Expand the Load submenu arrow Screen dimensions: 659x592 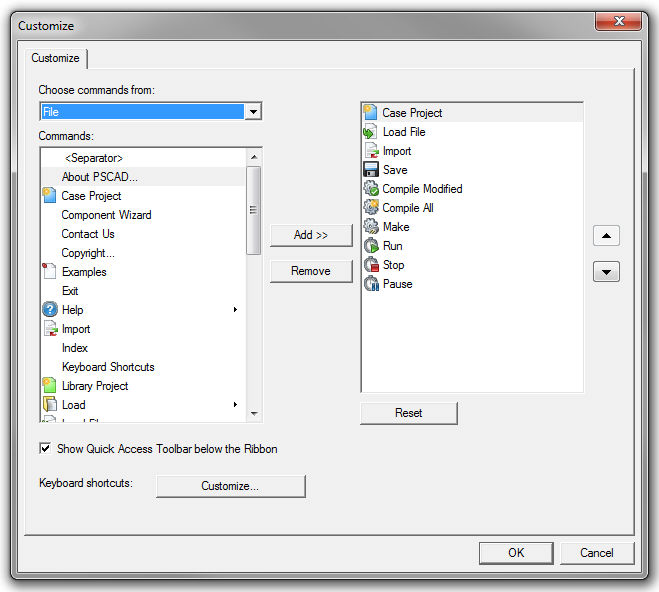236,405
